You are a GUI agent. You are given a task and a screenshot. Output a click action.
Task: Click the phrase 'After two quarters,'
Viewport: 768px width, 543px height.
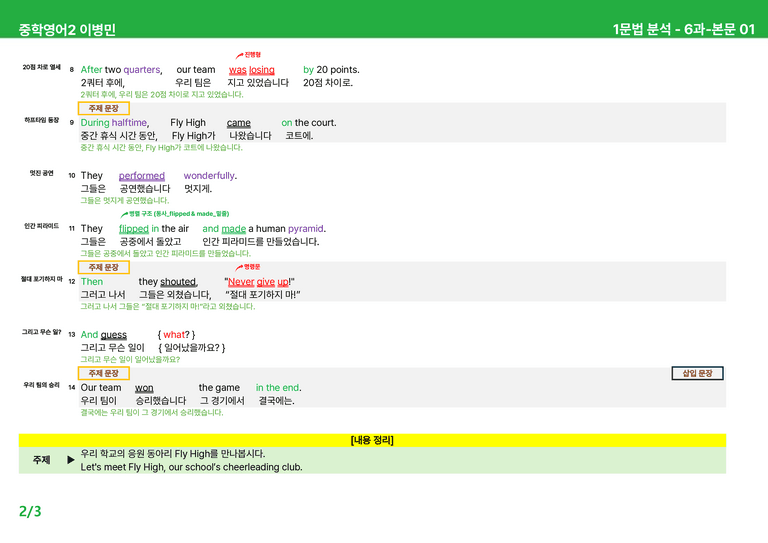point(121,70)
